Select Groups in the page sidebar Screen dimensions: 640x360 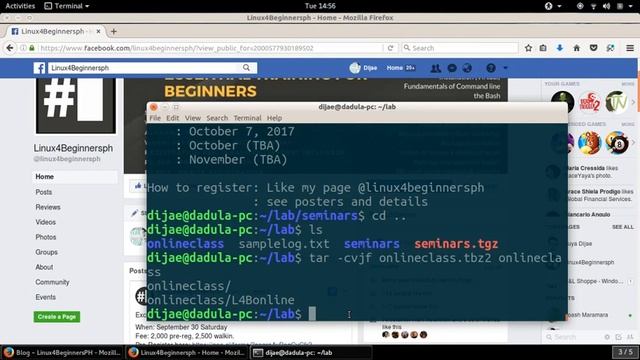(x=46, y=252)
